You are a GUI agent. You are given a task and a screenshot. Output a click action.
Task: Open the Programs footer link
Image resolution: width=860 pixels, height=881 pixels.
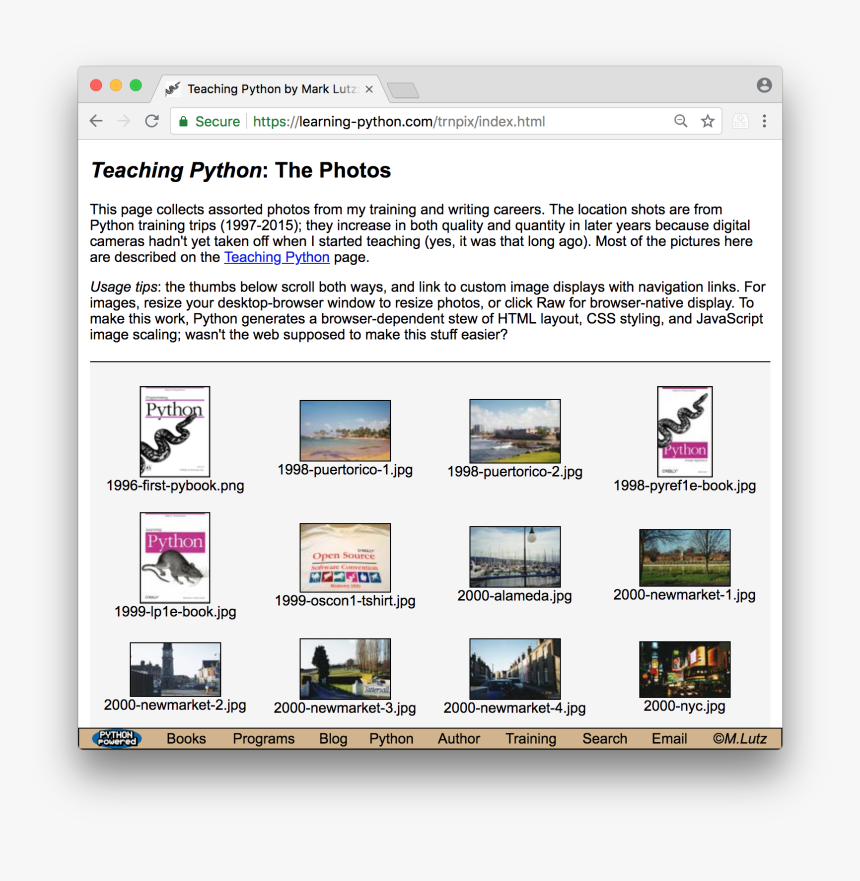(263, 738)
